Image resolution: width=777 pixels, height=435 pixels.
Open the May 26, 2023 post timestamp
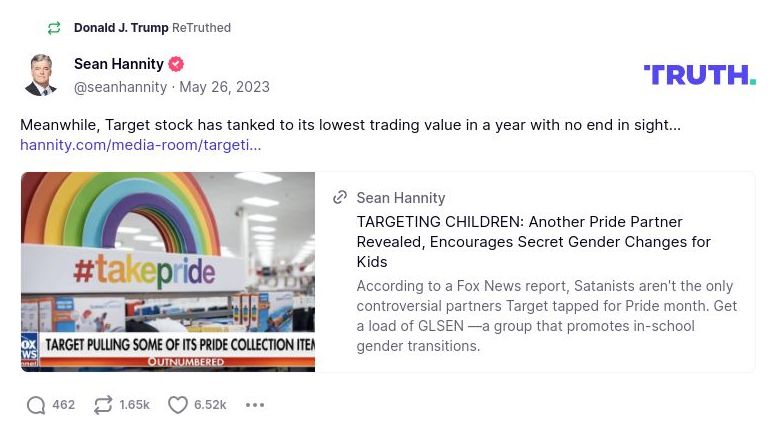(224, 87)
